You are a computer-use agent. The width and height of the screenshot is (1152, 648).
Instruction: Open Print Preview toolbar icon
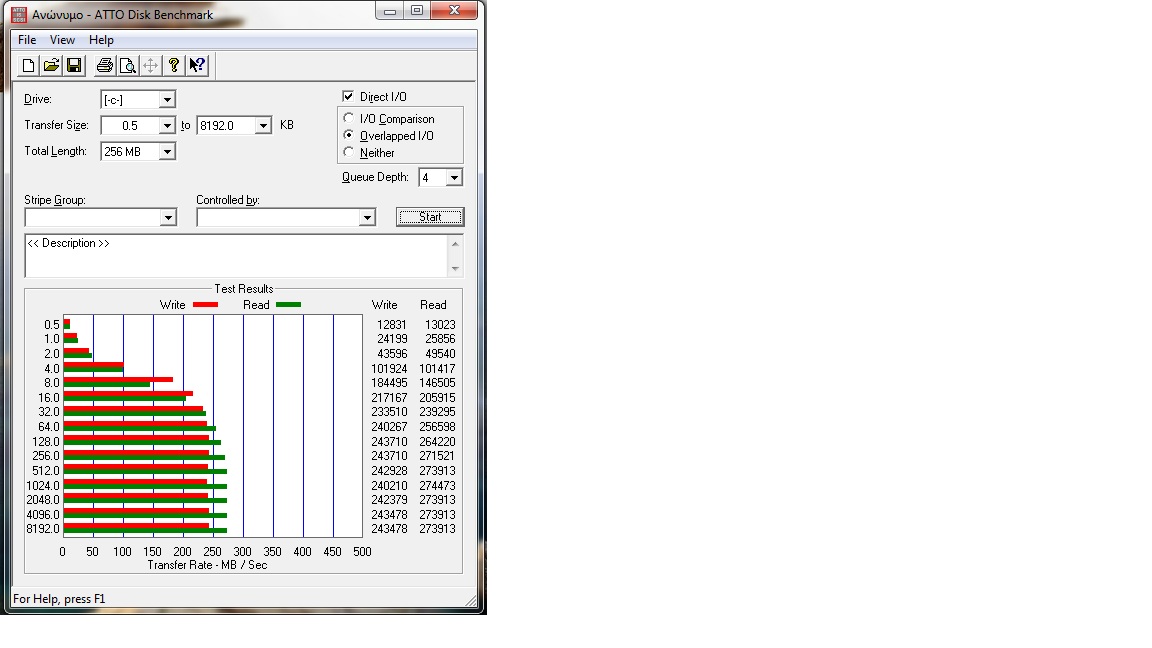128,65
